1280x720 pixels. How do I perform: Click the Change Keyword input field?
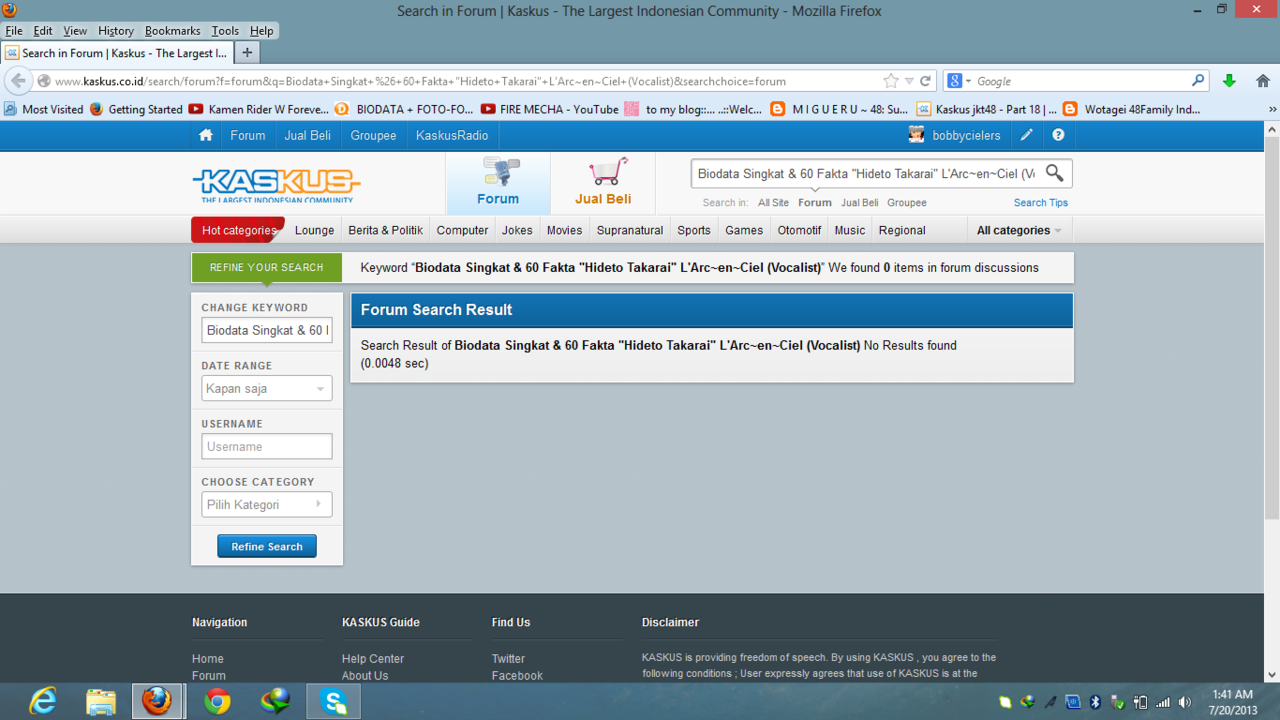(266, 330)
